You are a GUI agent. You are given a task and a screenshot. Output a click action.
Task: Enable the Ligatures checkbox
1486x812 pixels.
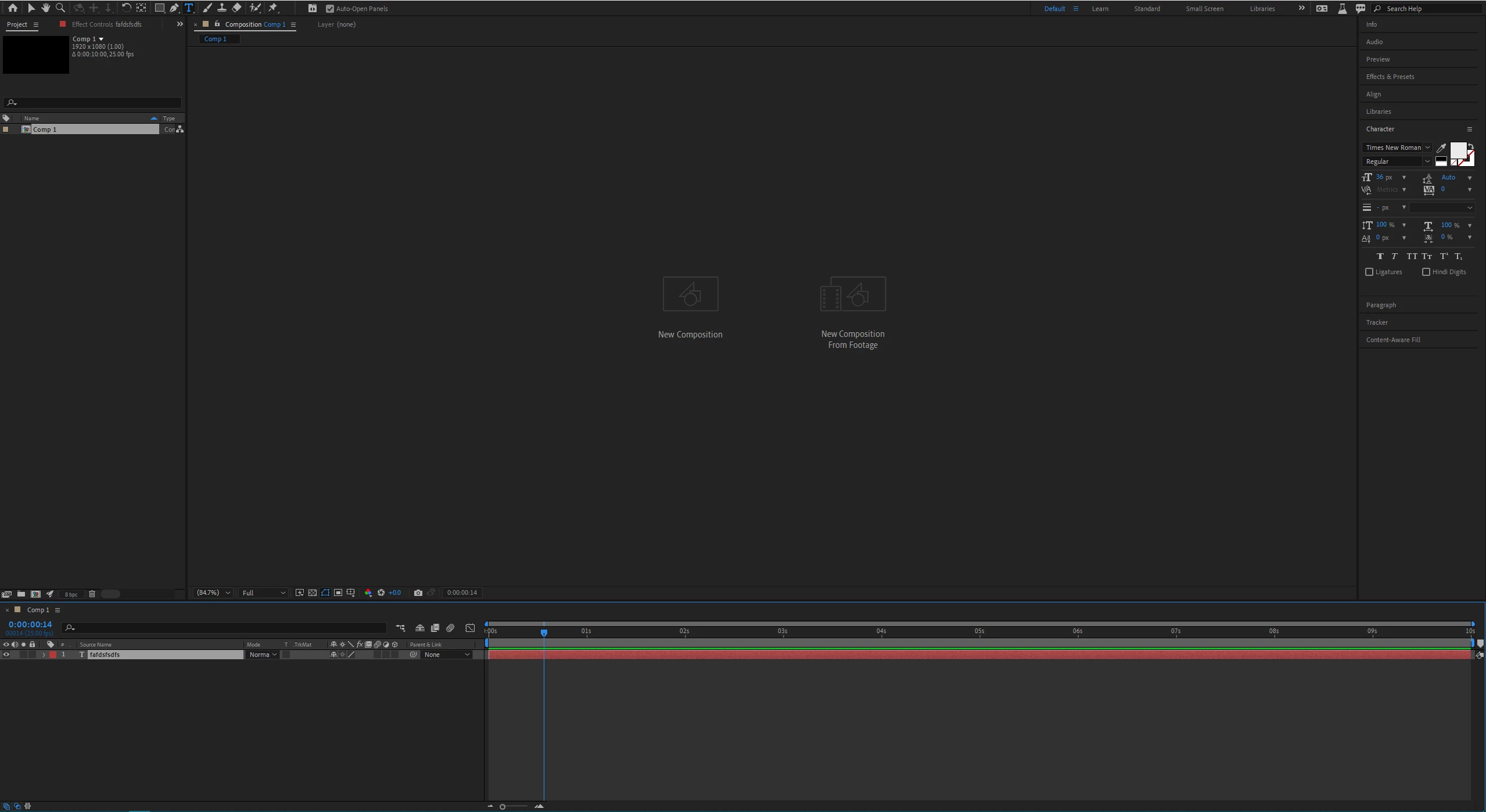click(1369, 272)
